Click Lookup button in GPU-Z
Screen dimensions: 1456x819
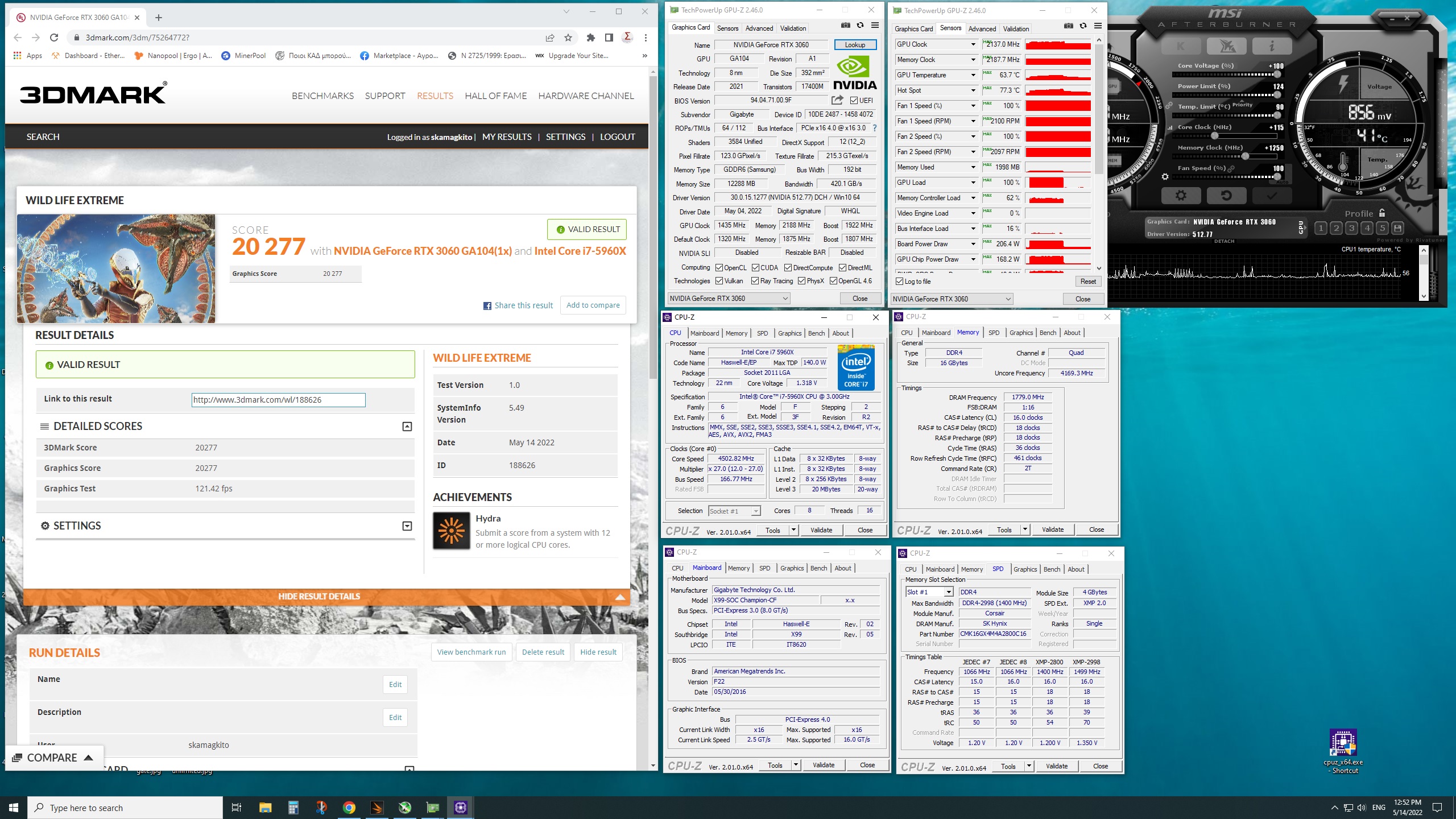(855, 45)
